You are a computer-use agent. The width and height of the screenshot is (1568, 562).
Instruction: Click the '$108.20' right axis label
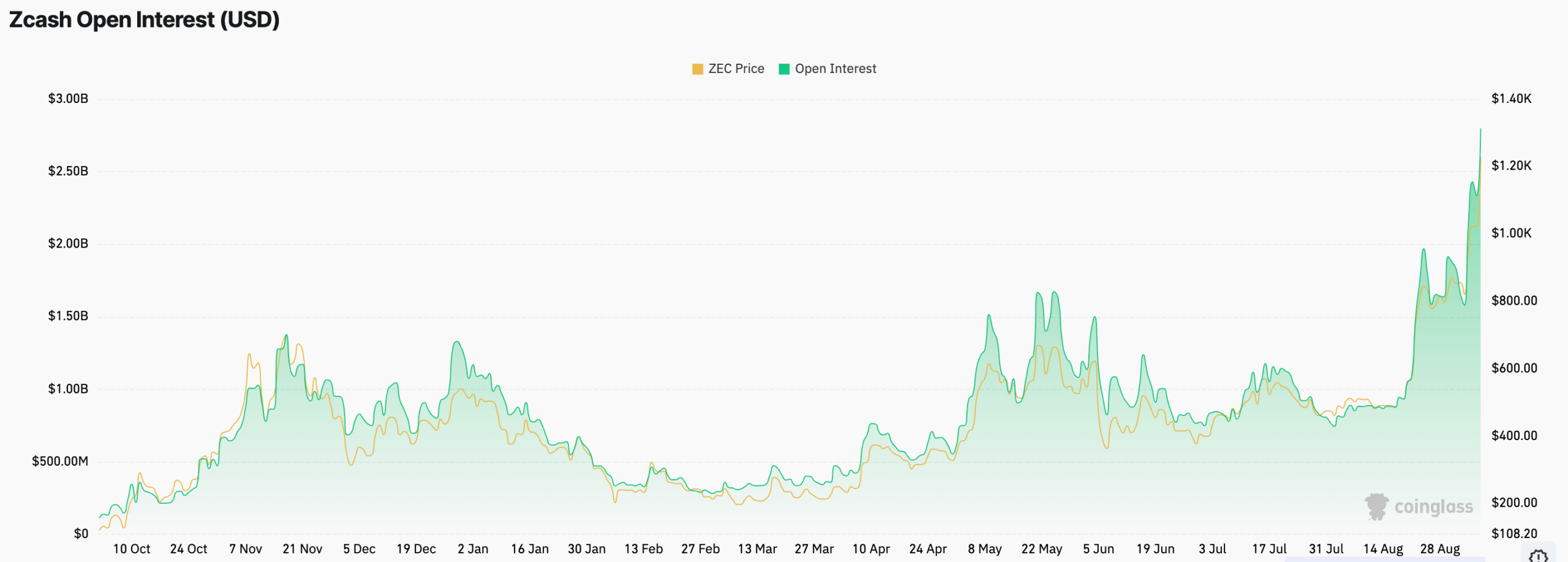click(1514, 534)
